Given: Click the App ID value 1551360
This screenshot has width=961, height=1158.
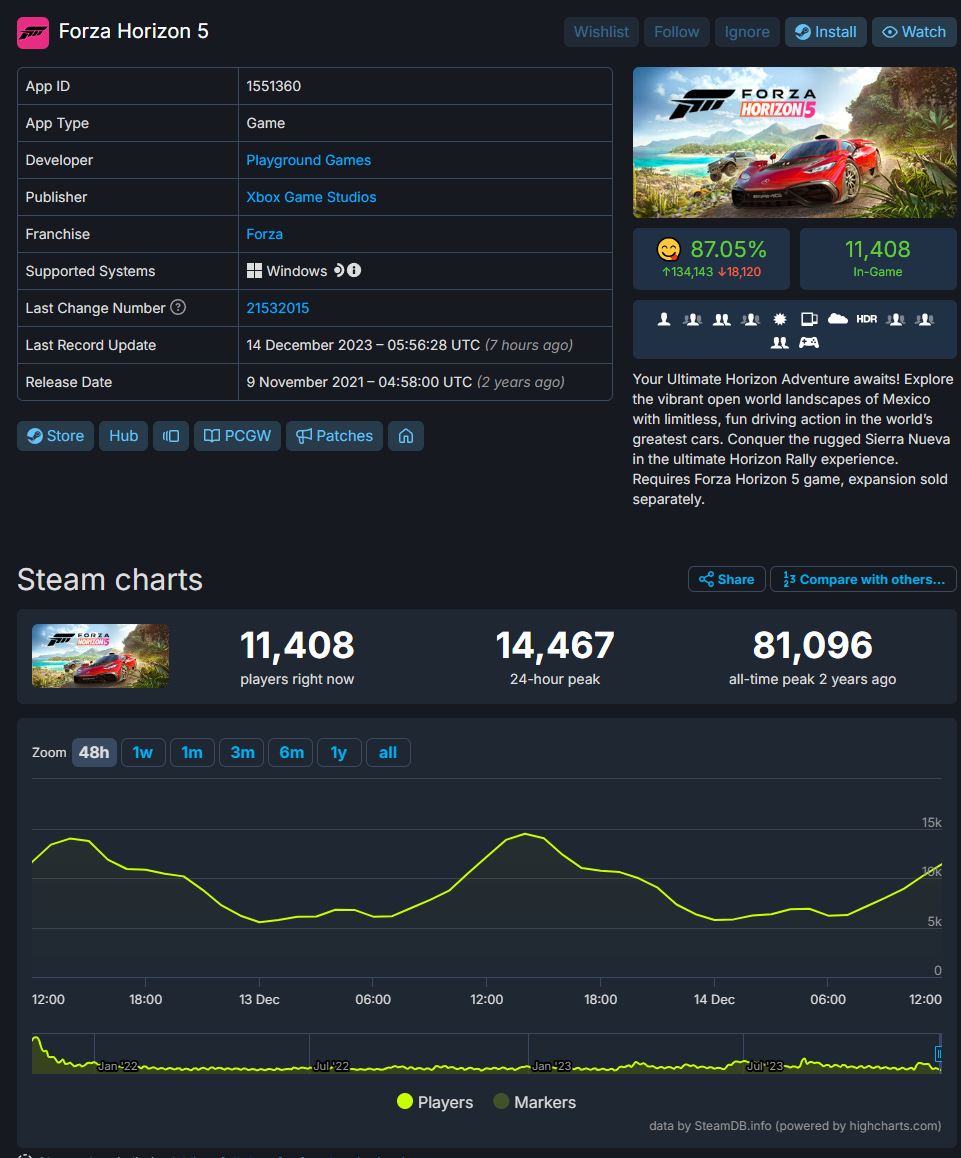Looking at the screenshot, I should pyautogui.click(x=273, y=86).
